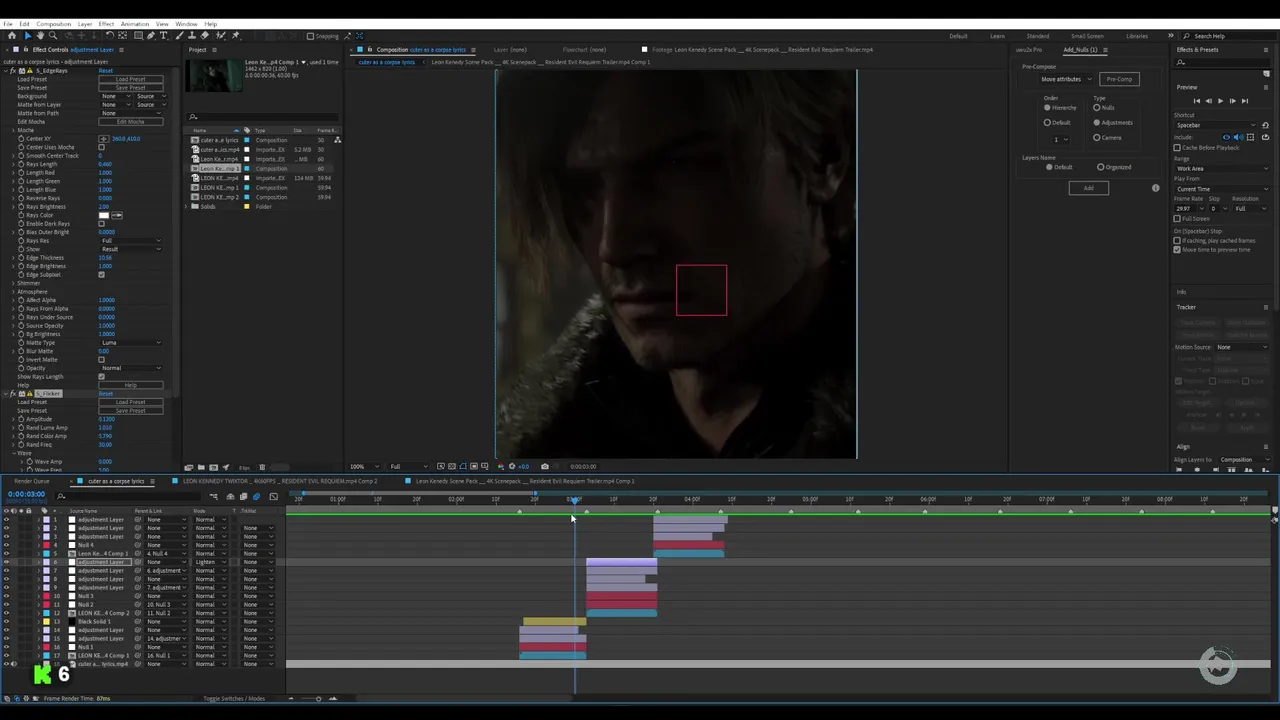Switch to the Render Queue tab
The width and height of the screenshot is (1280, 720).
point(31,481)
